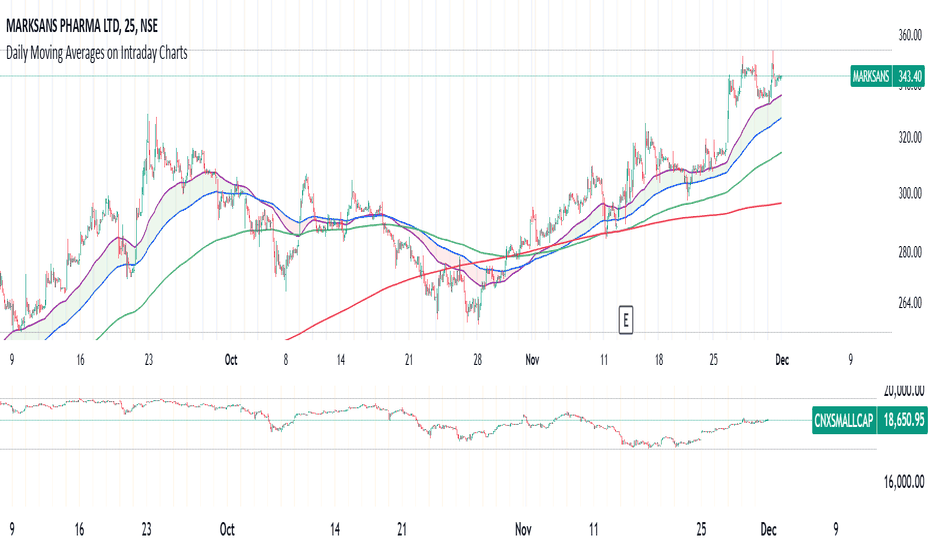Click the blue moving average line end
Screen dimensions: 932x550
[780, 119]
